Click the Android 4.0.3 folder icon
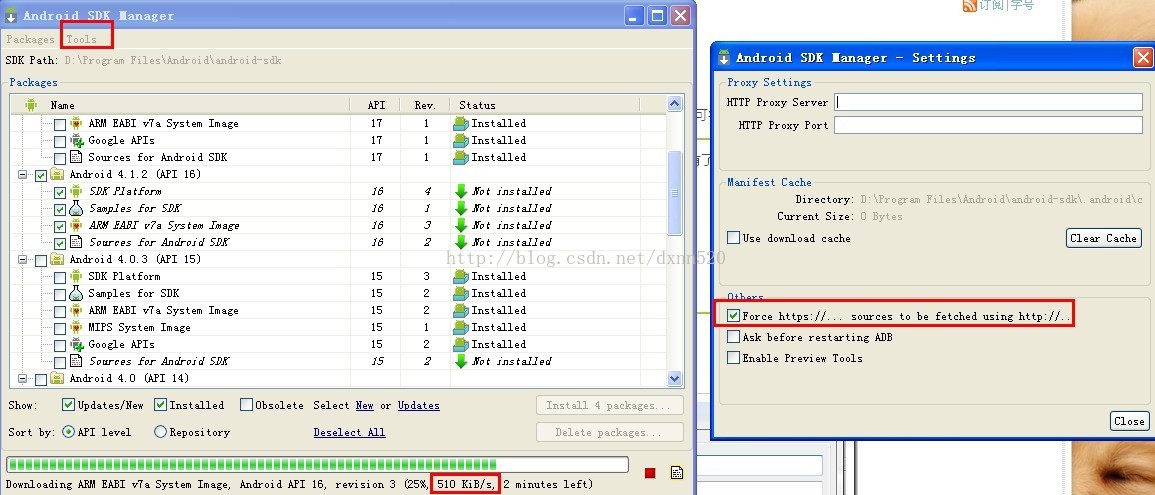The width and height of the screenshot is (1155, 495). pos(57,259)
